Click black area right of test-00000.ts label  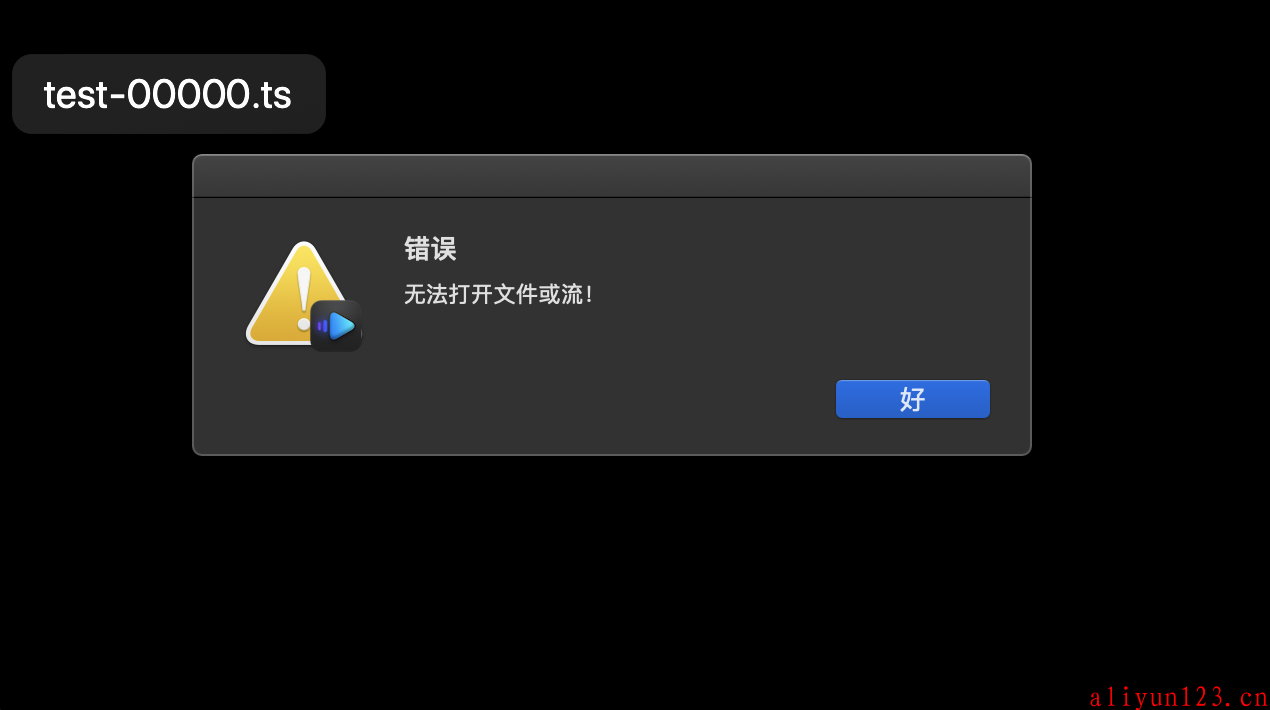tap(700, 94)
